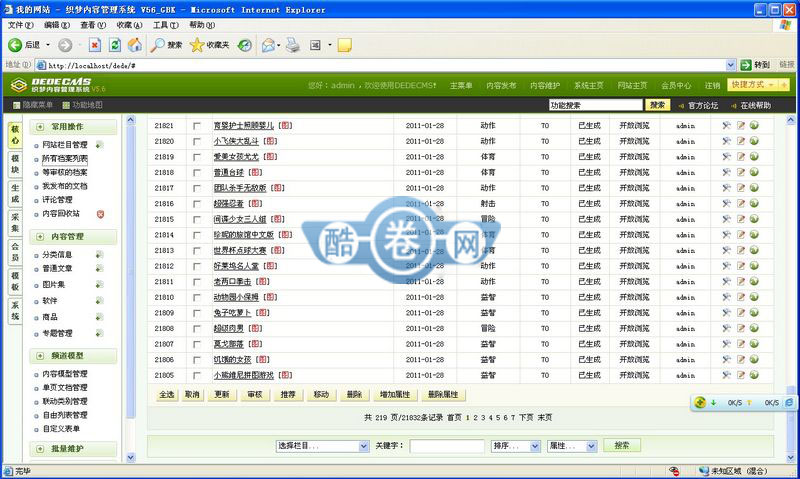Click the 删除 button below the list
This screenshot has height=479, width=800.
pos(354,394)
